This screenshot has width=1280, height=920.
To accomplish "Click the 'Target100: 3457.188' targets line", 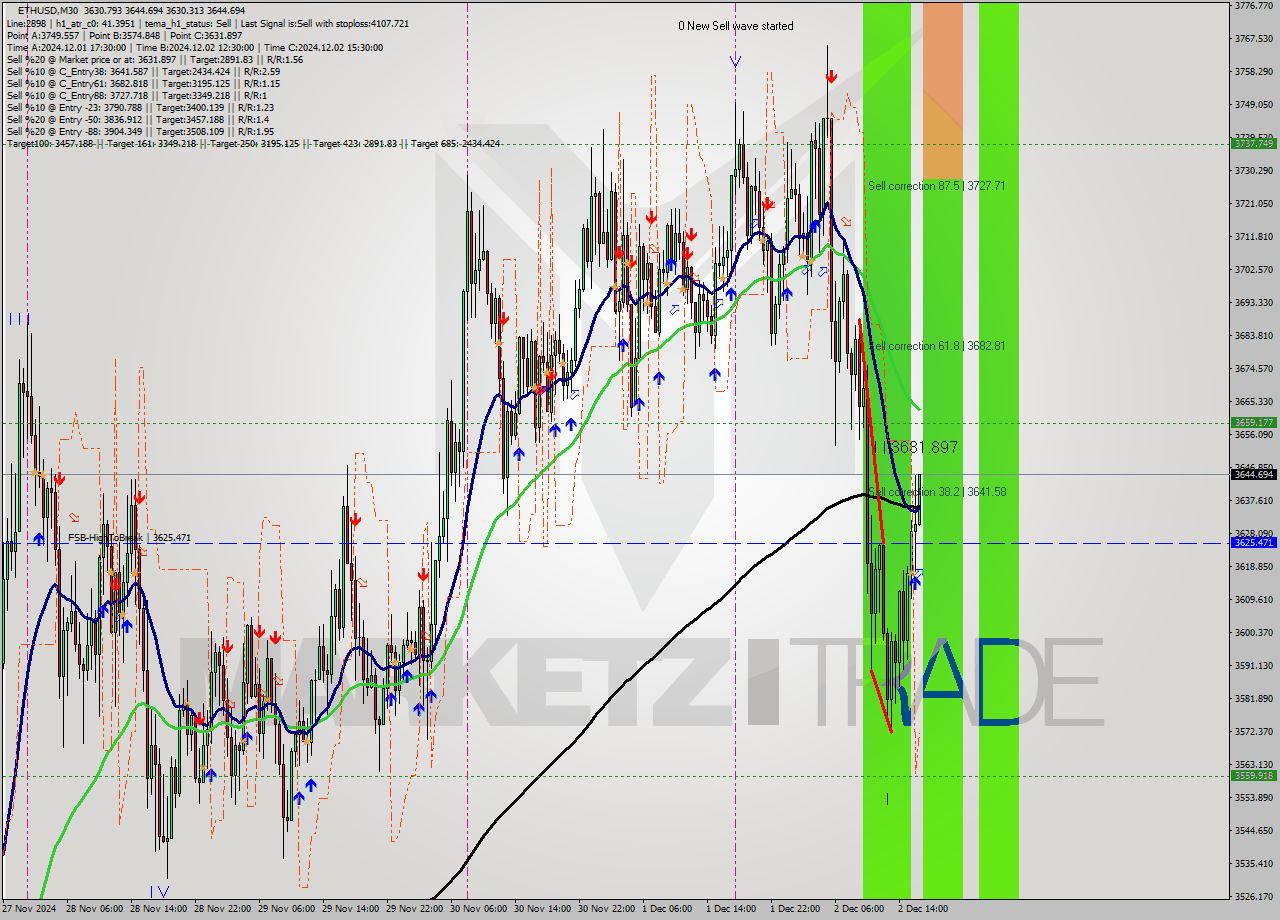I will (253, 144).
